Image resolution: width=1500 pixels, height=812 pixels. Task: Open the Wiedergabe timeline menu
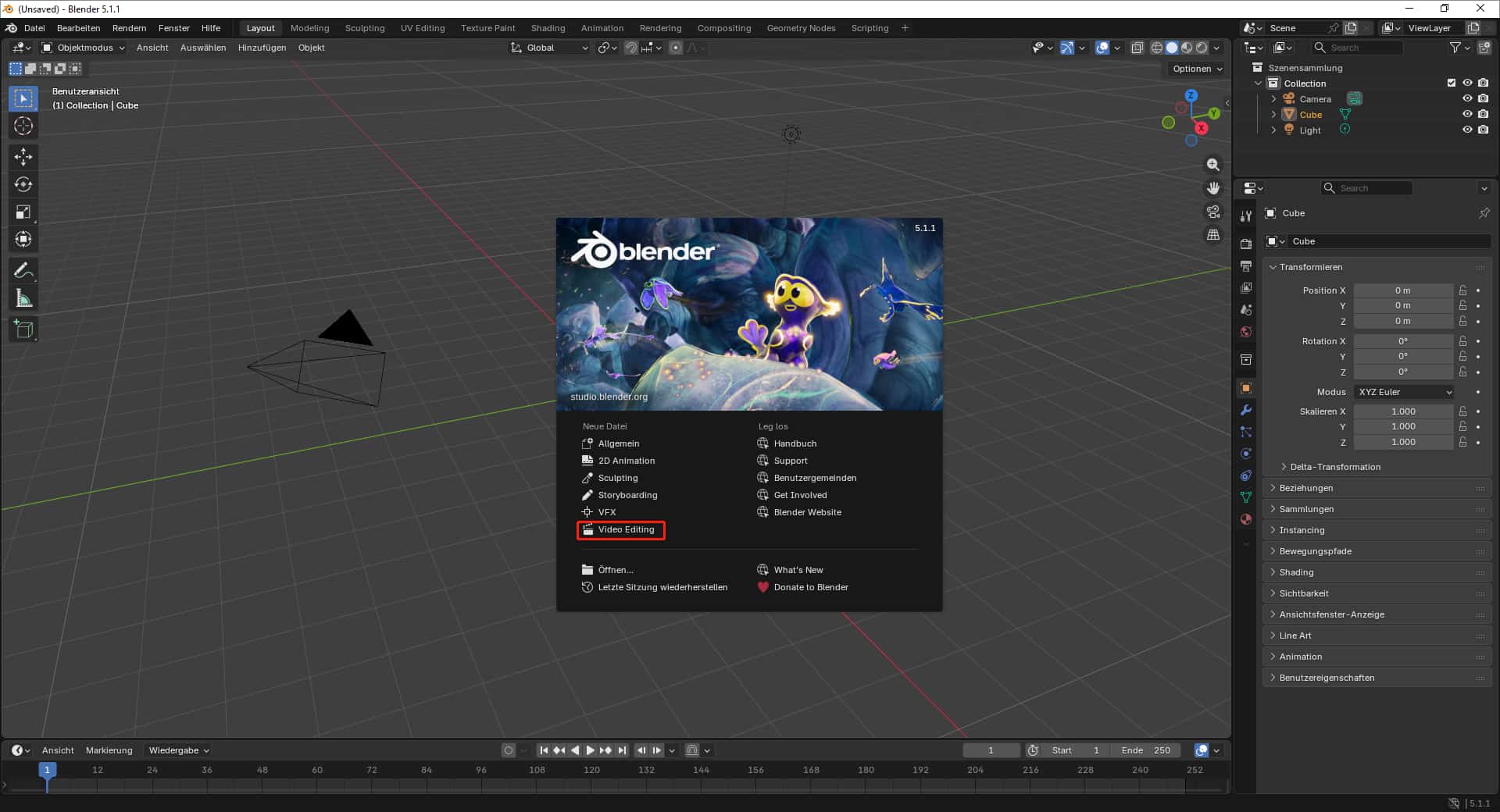point(179,750)
